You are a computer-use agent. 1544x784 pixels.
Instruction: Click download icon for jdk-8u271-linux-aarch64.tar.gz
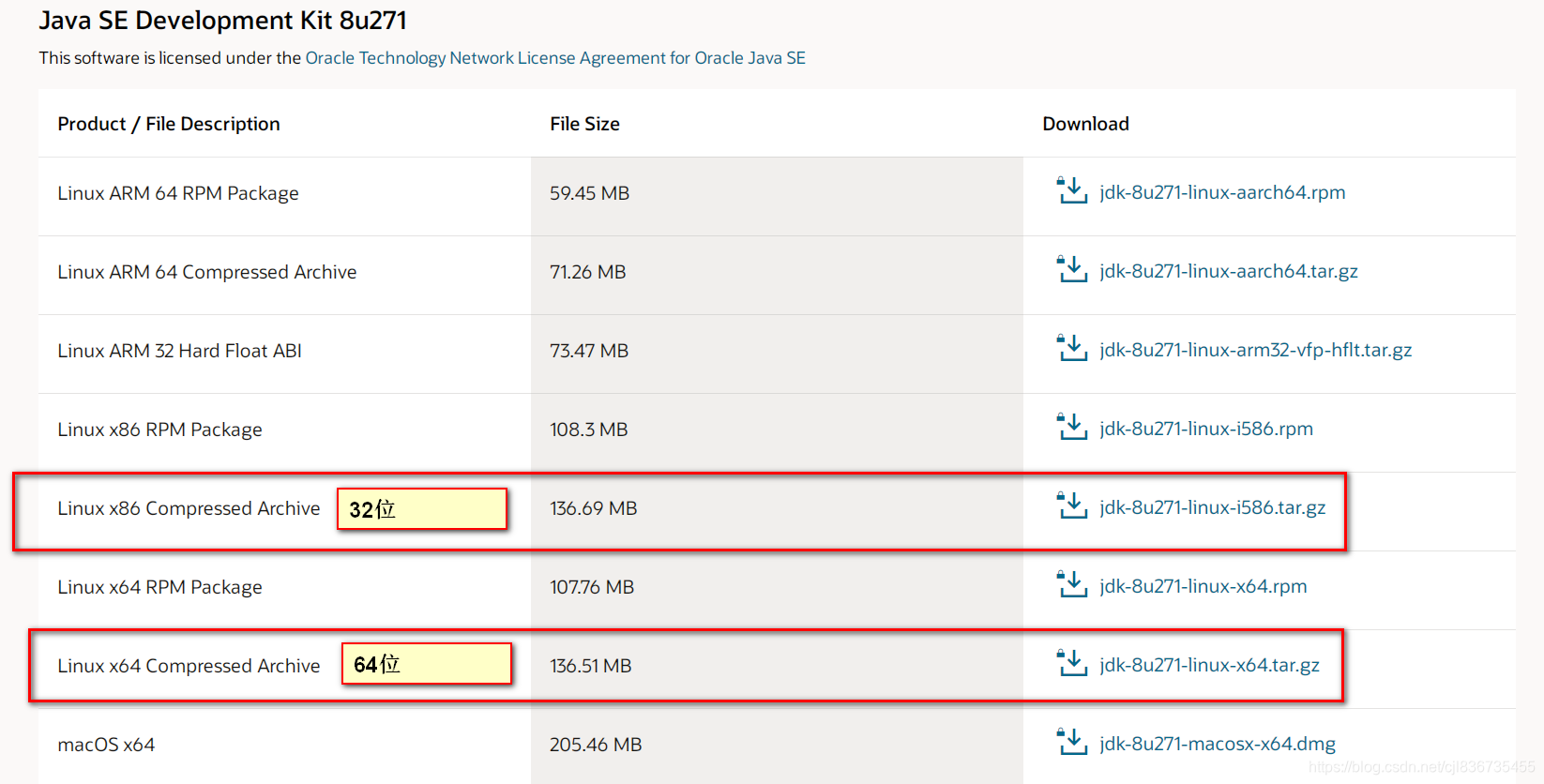click(1072, 269)
